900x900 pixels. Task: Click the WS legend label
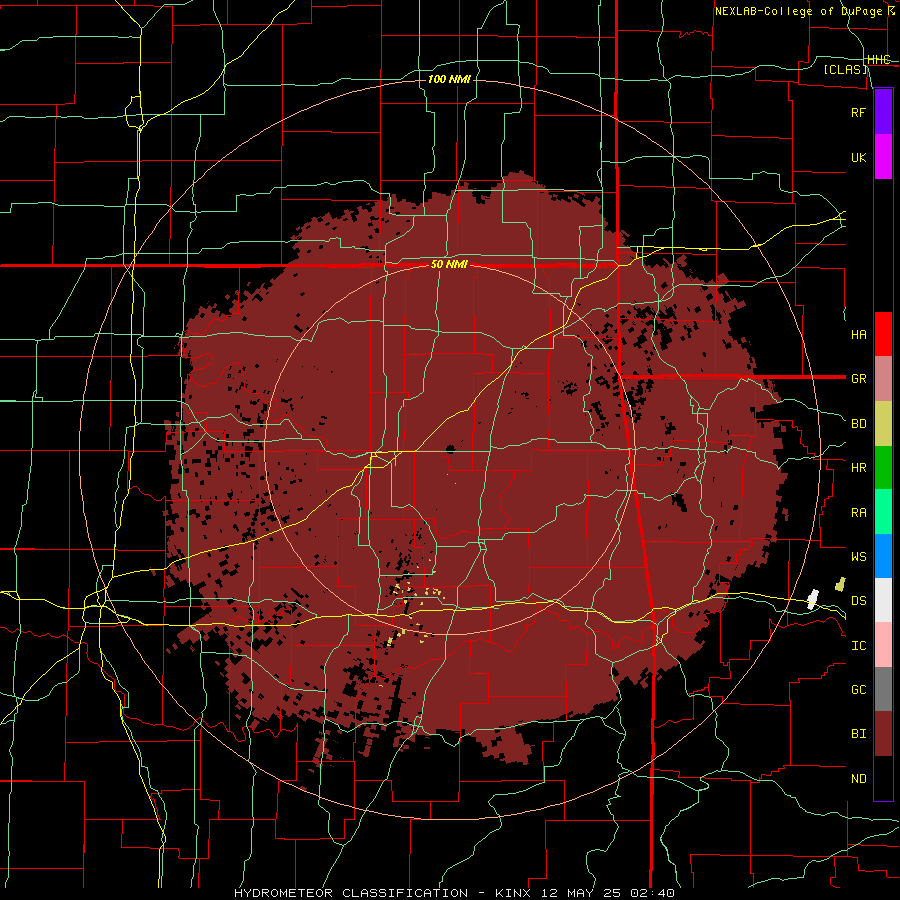pos(858,557)
